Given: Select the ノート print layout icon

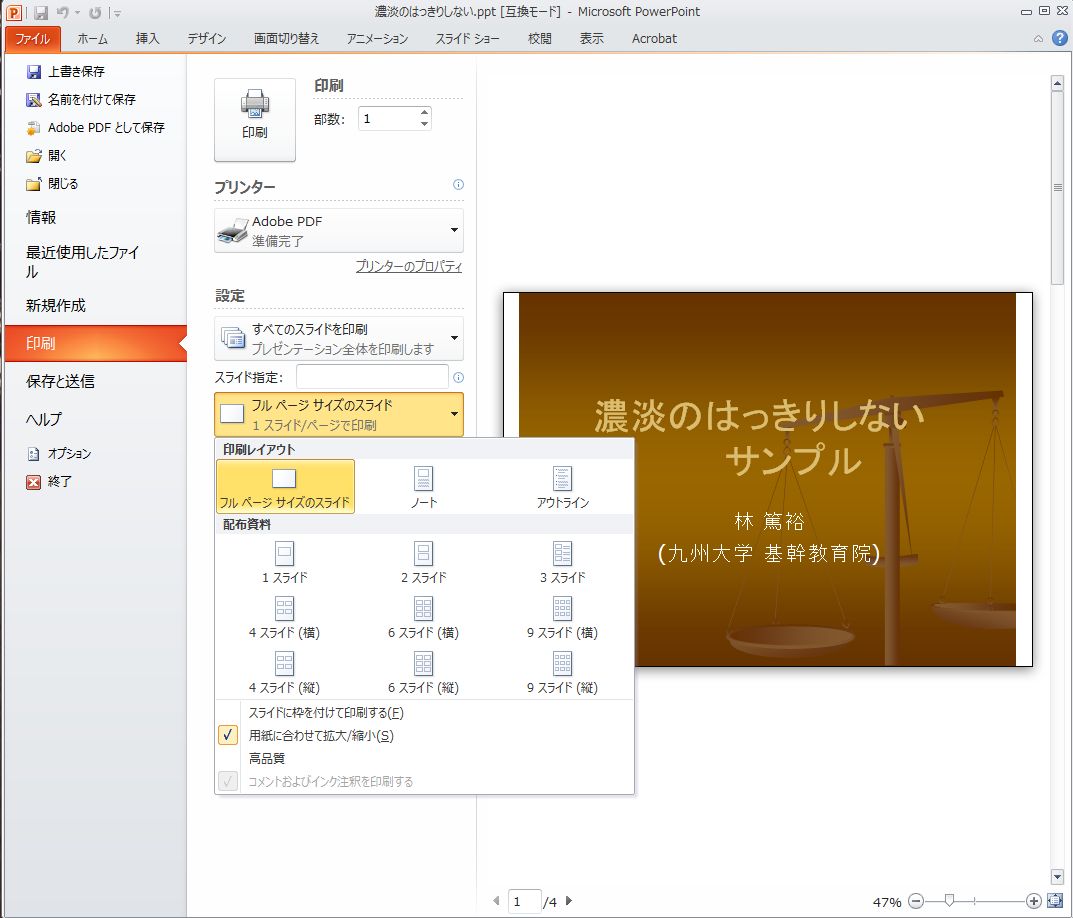Looking at the screenshot, I should 424,486.
